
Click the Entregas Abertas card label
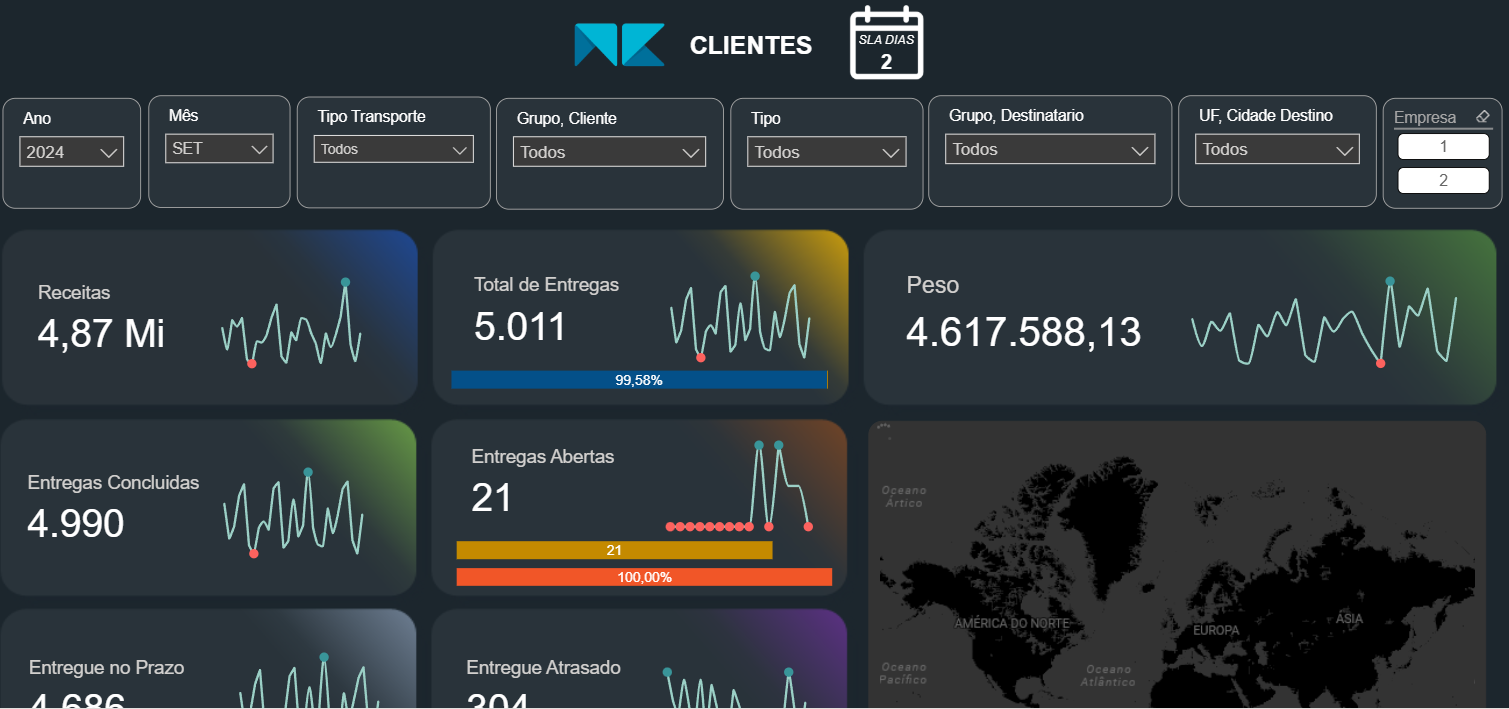(x=543, y=457)
